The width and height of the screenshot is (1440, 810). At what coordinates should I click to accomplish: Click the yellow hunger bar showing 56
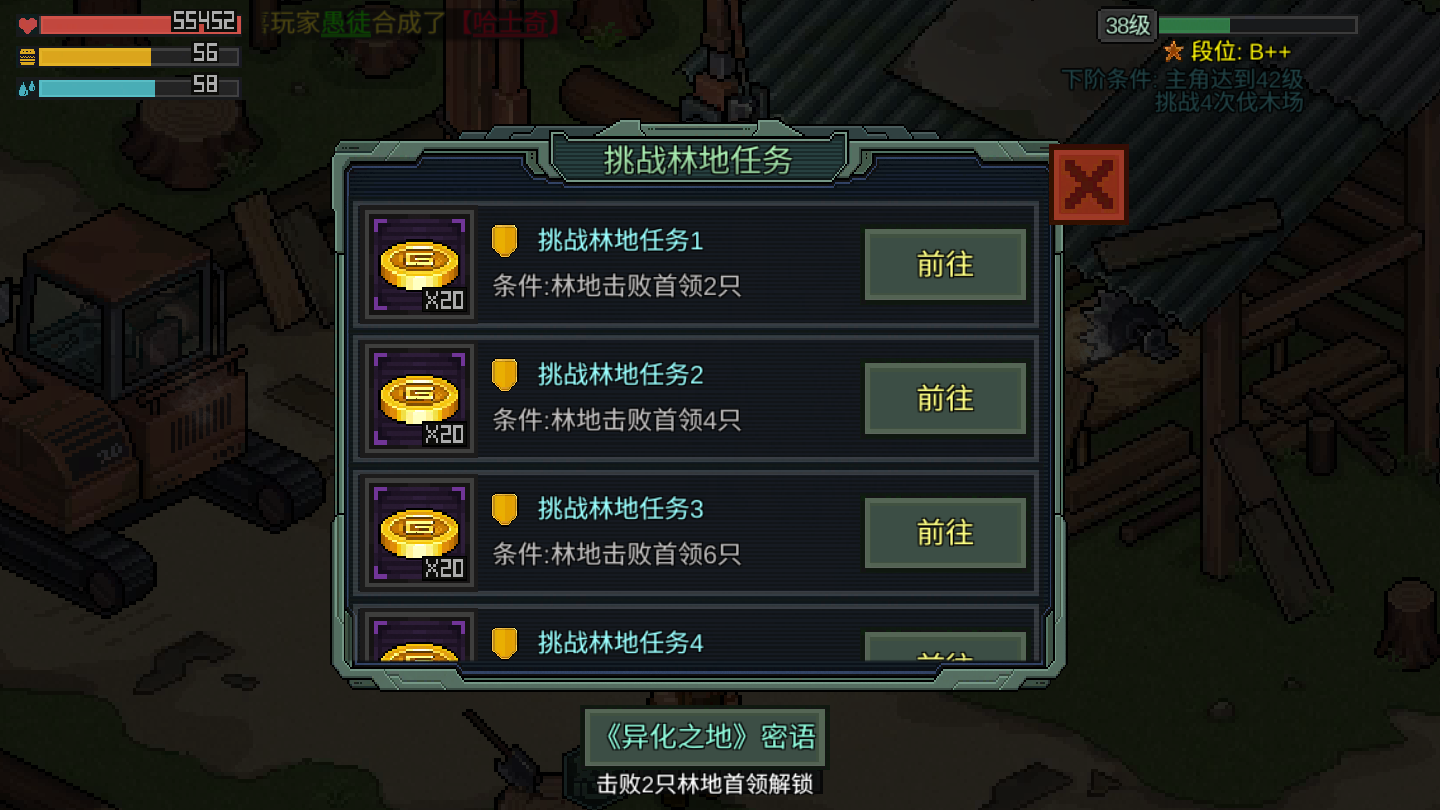140,56
